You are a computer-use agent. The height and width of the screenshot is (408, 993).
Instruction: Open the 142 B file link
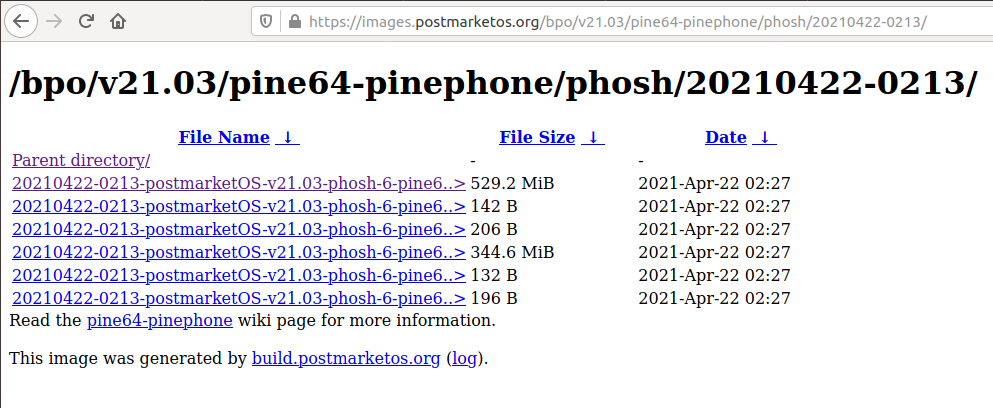pos(239,207)
